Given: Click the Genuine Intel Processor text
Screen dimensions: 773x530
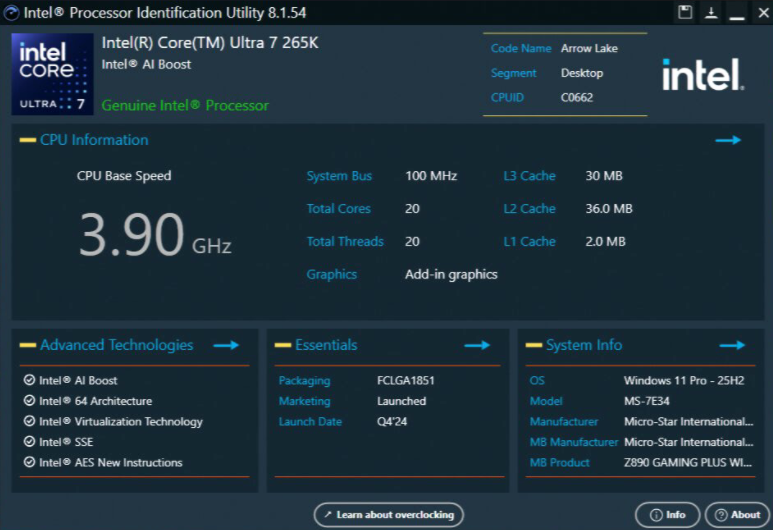Looking at the screenshot, I should pos(185,106).
